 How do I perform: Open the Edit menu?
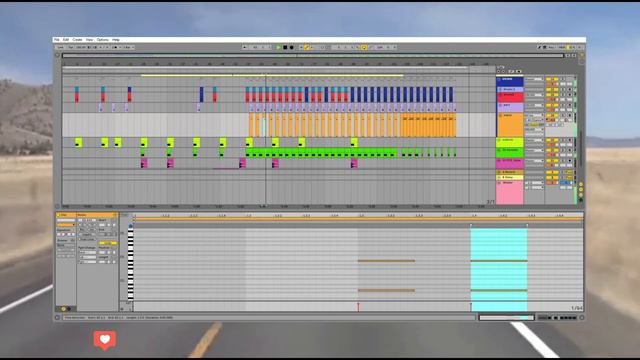(x=66, y=40)
